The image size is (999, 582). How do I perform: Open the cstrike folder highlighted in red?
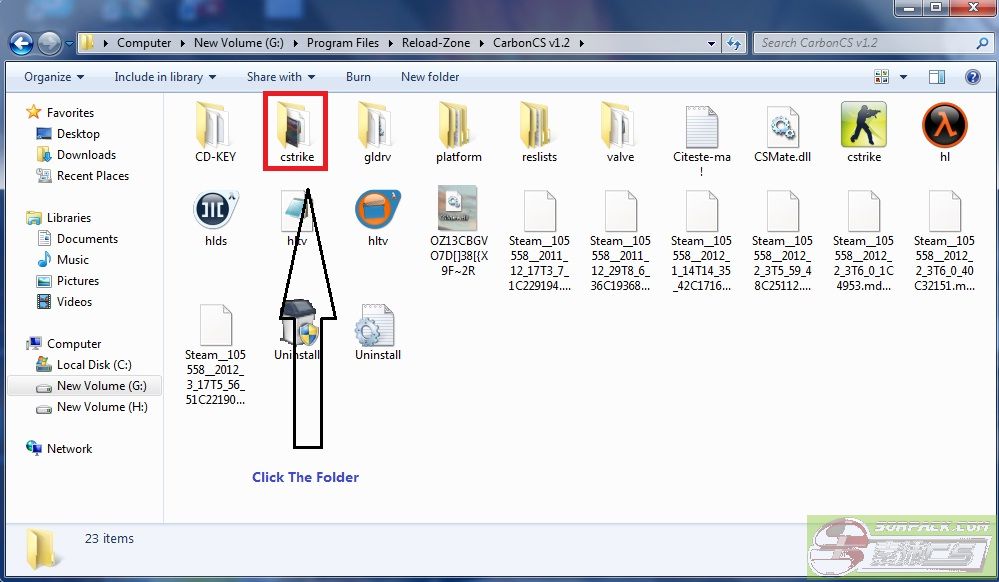[295, 128]
